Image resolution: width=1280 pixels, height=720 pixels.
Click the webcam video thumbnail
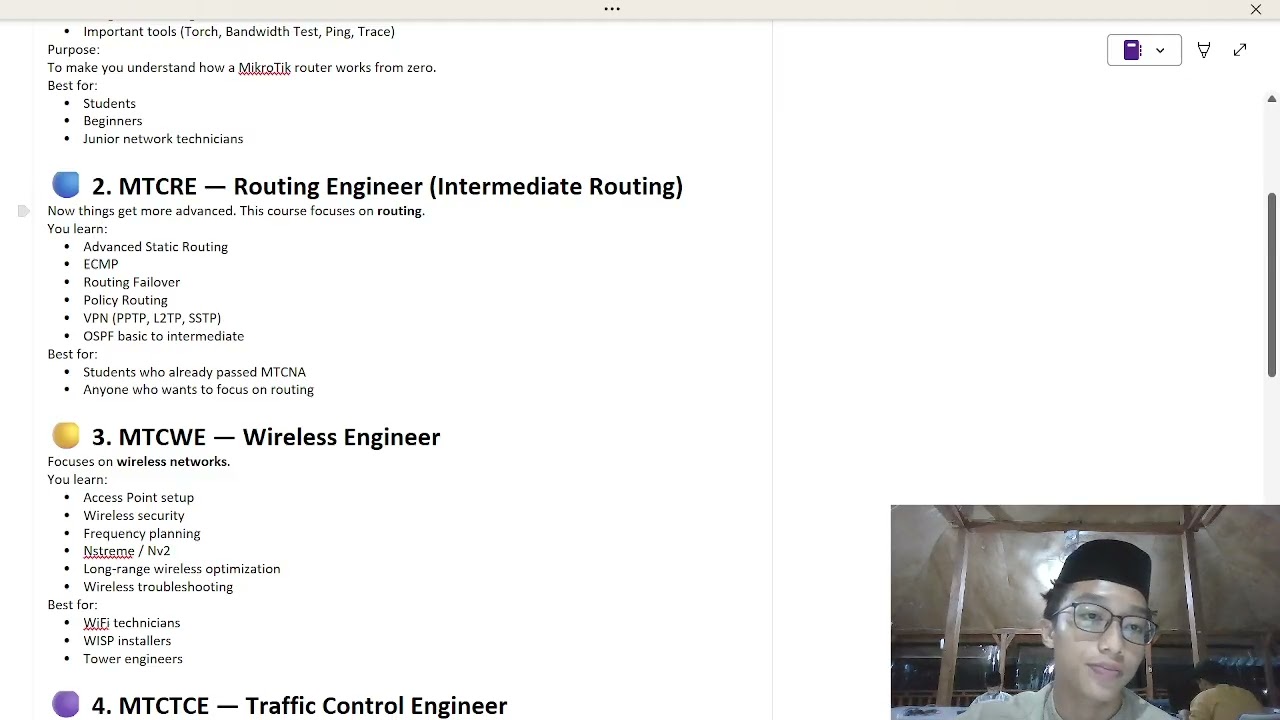pos(1085,612)
